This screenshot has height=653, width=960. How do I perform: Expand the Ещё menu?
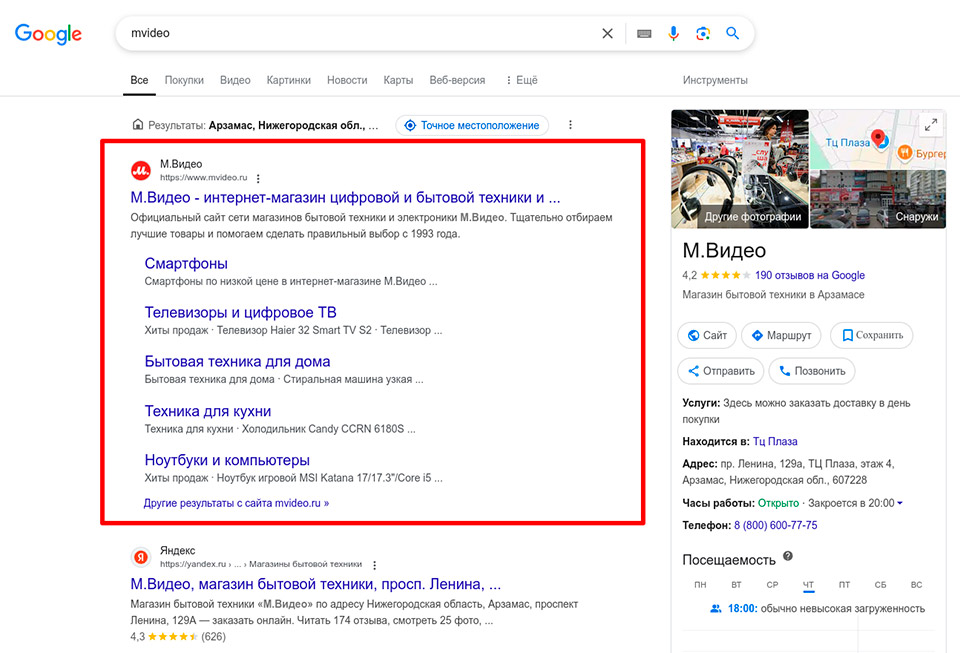[522, 80]
